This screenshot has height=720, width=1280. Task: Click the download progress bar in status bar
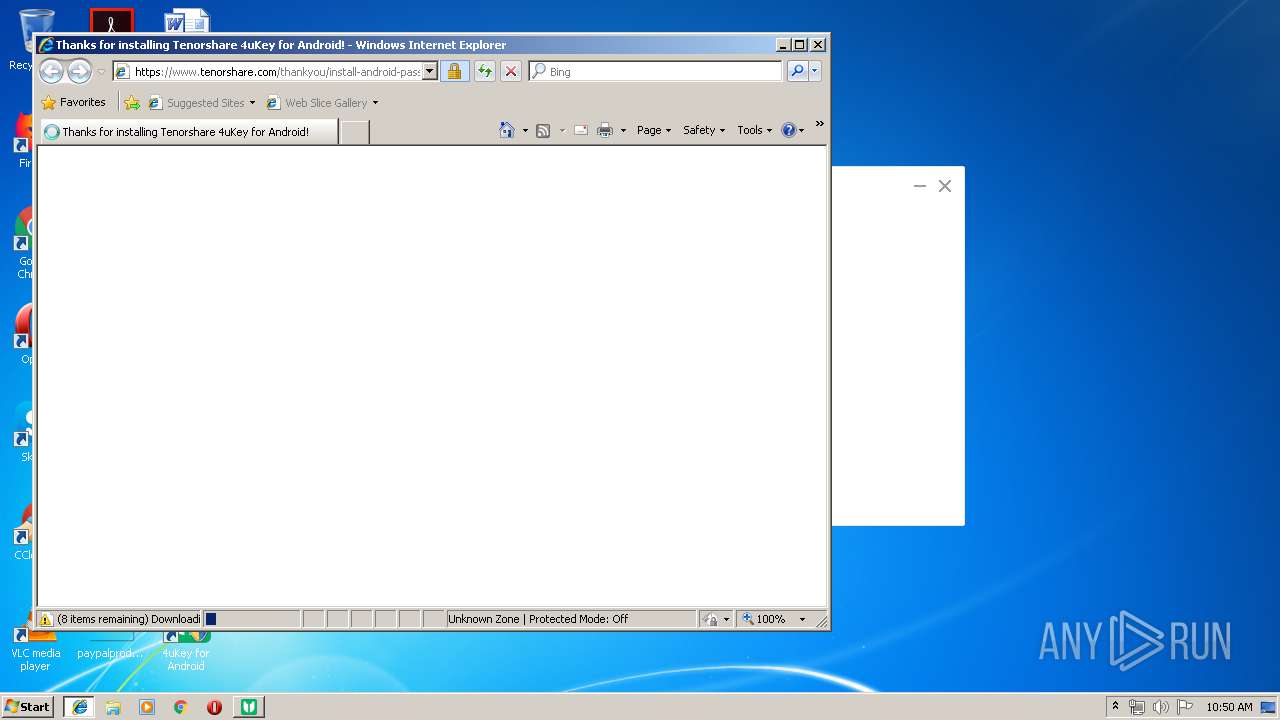point(252,619)
